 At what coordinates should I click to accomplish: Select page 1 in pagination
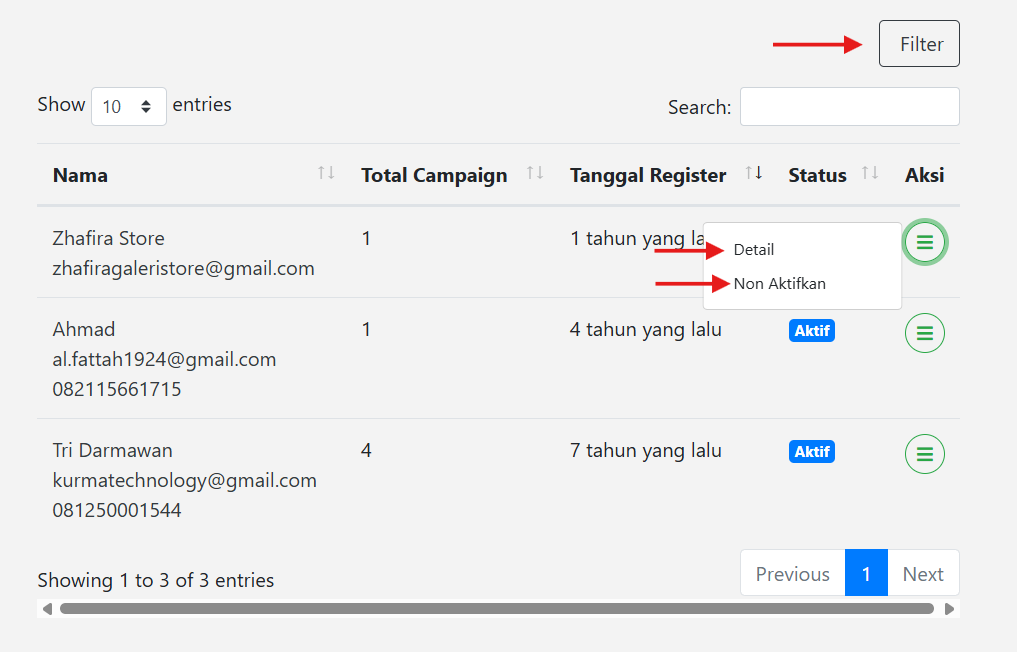point(866,574)
